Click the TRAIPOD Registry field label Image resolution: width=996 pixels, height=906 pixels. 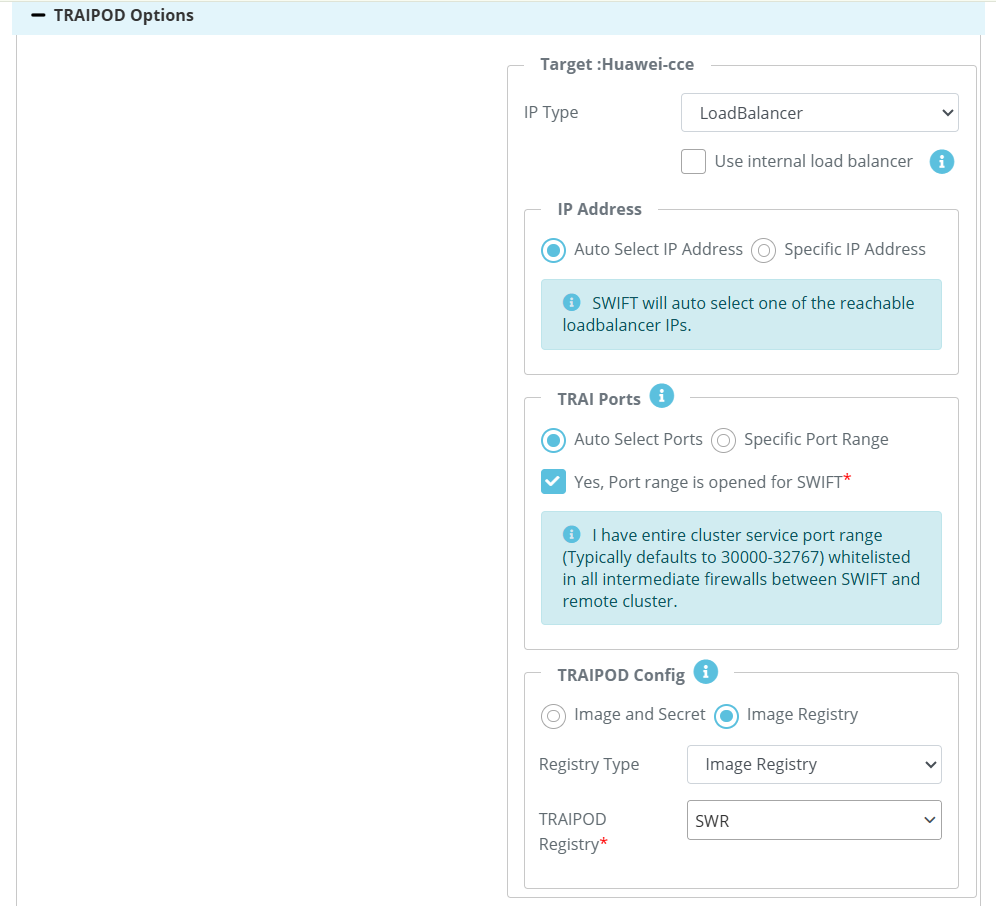tap(573, 832)
